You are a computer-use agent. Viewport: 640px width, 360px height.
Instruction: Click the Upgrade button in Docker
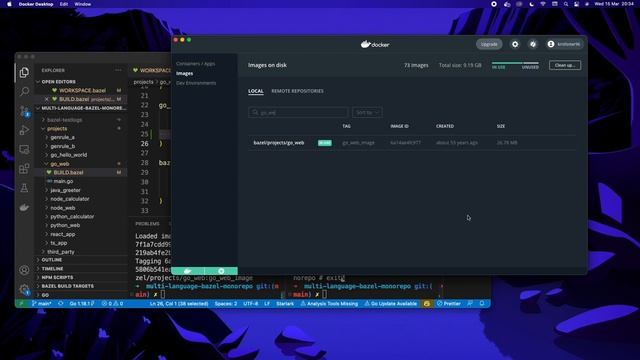[489, 44]
